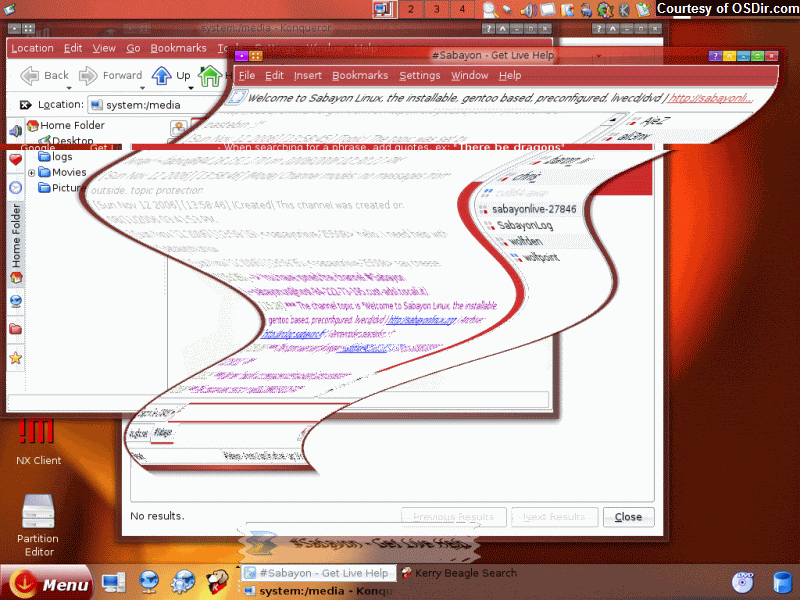Image resolution: width=800 pixels, height=600 pixels.
Task: Open the sabayon link in the chat topic bar
Action: (x=710, y=98)
